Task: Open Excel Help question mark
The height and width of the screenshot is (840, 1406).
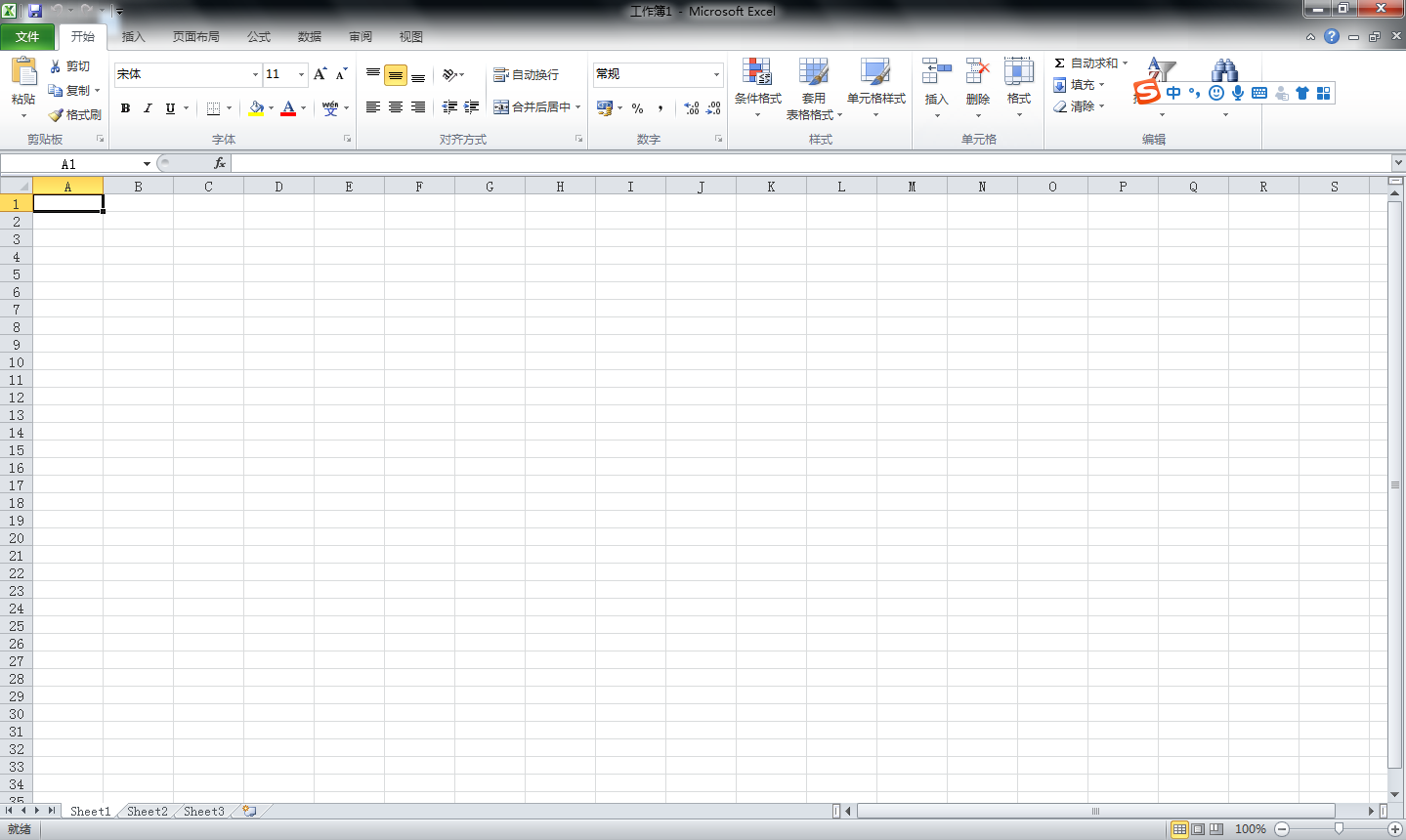Action: [x=1332, y=36]
